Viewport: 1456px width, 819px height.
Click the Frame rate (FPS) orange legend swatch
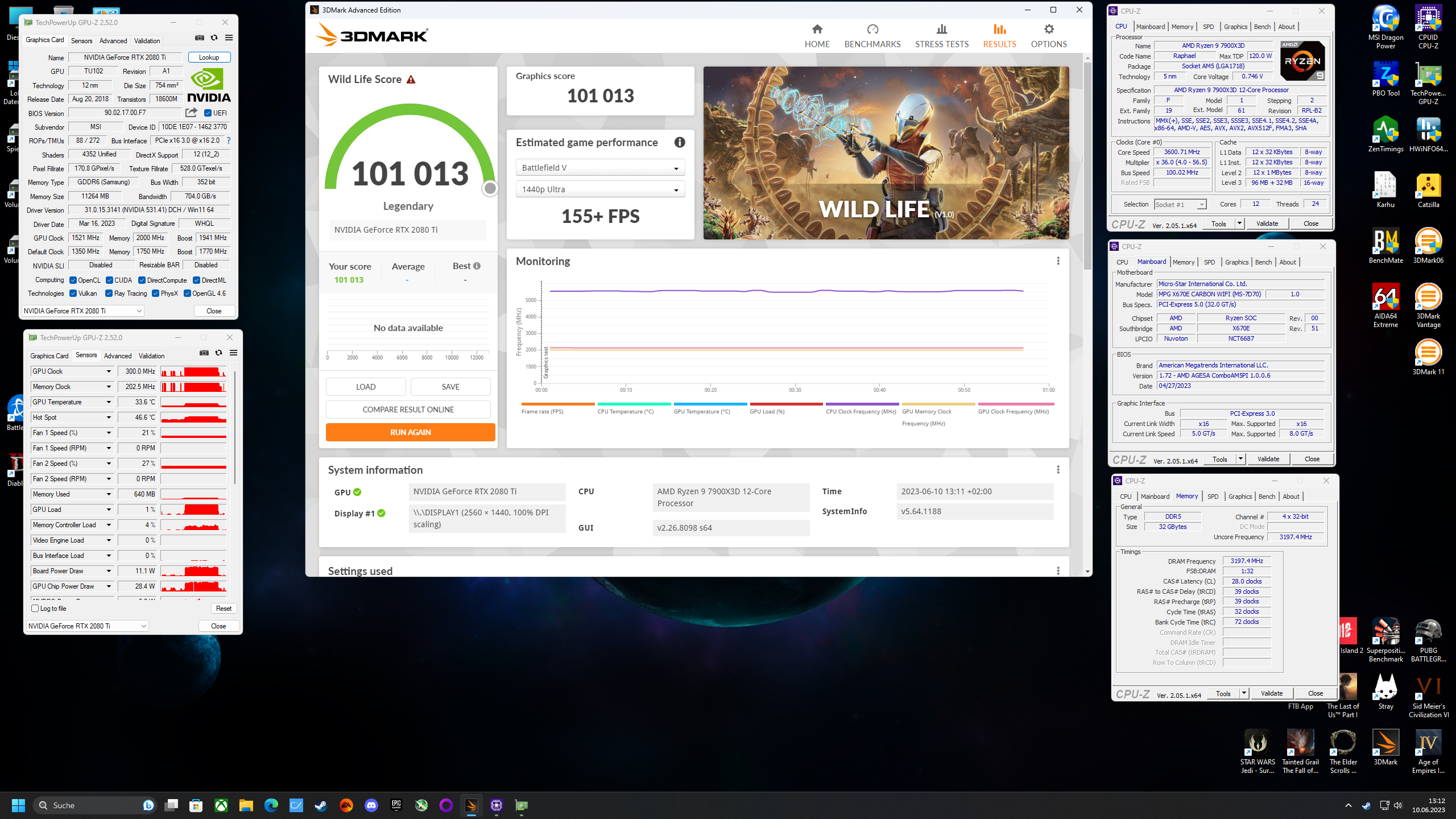click(x=557, y=404)
